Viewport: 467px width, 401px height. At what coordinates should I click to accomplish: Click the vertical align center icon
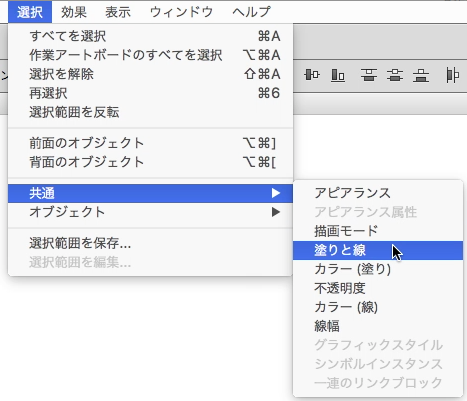point(312,75)
